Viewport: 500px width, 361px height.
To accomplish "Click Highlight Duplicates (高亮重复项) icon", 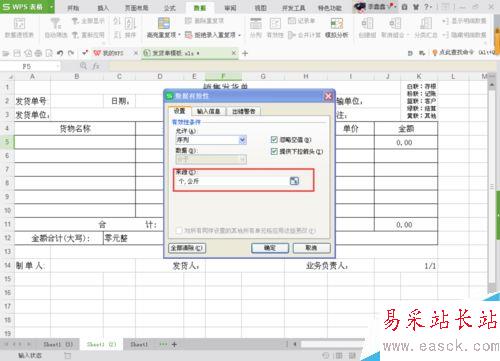I will click(164, 23).
